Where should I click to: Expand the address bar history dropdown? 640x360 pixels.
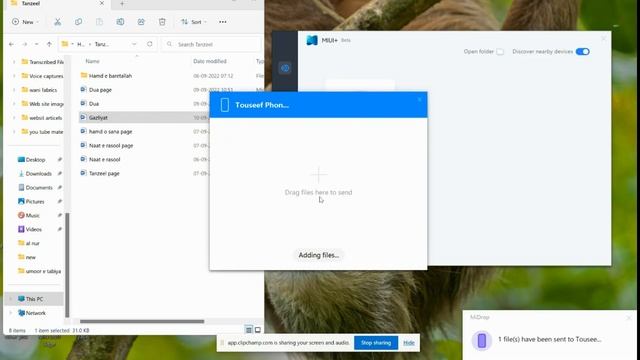pyautogui.click(x=134, y=44)
